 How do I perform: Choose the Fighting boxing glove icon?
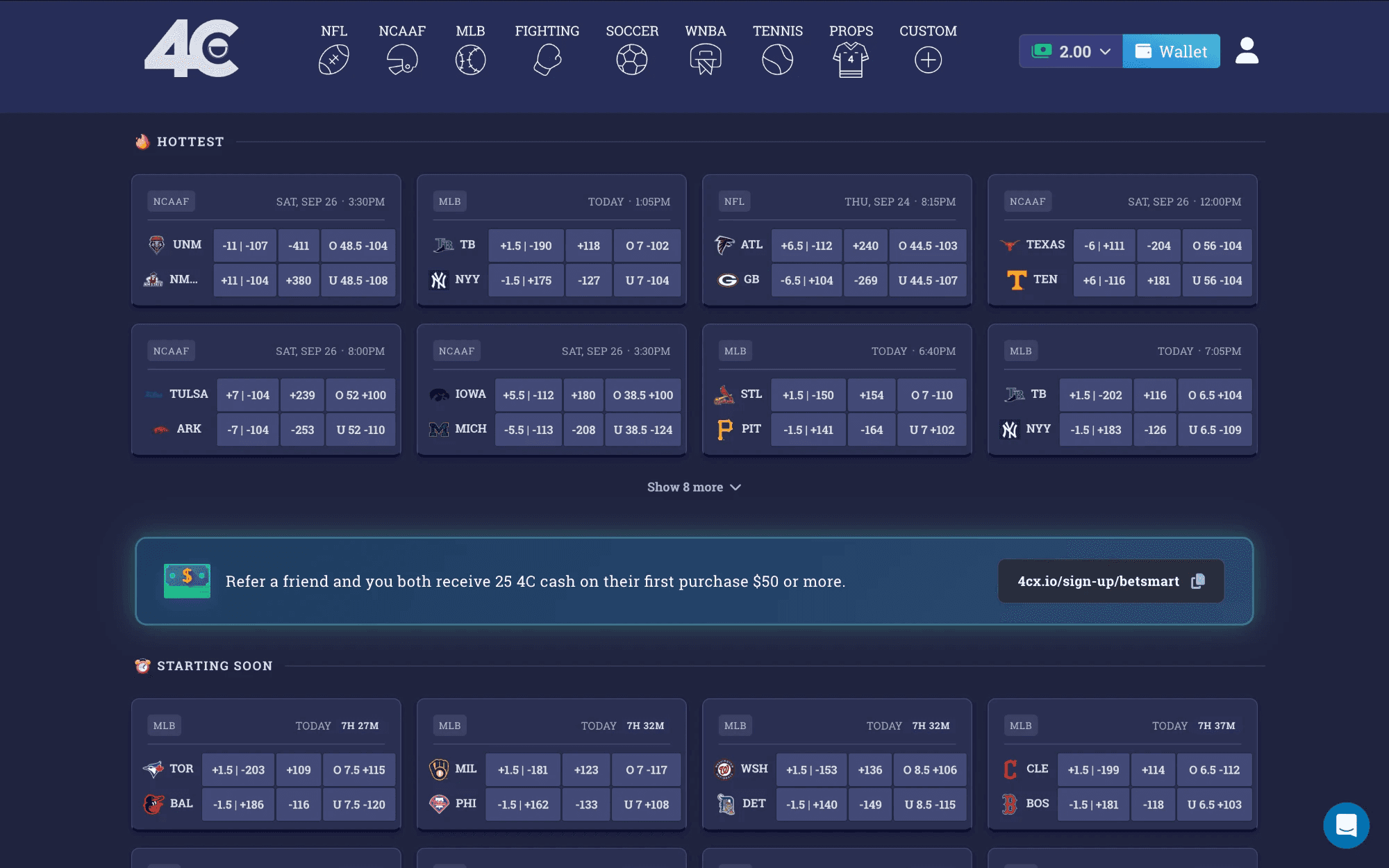[547, 60]
